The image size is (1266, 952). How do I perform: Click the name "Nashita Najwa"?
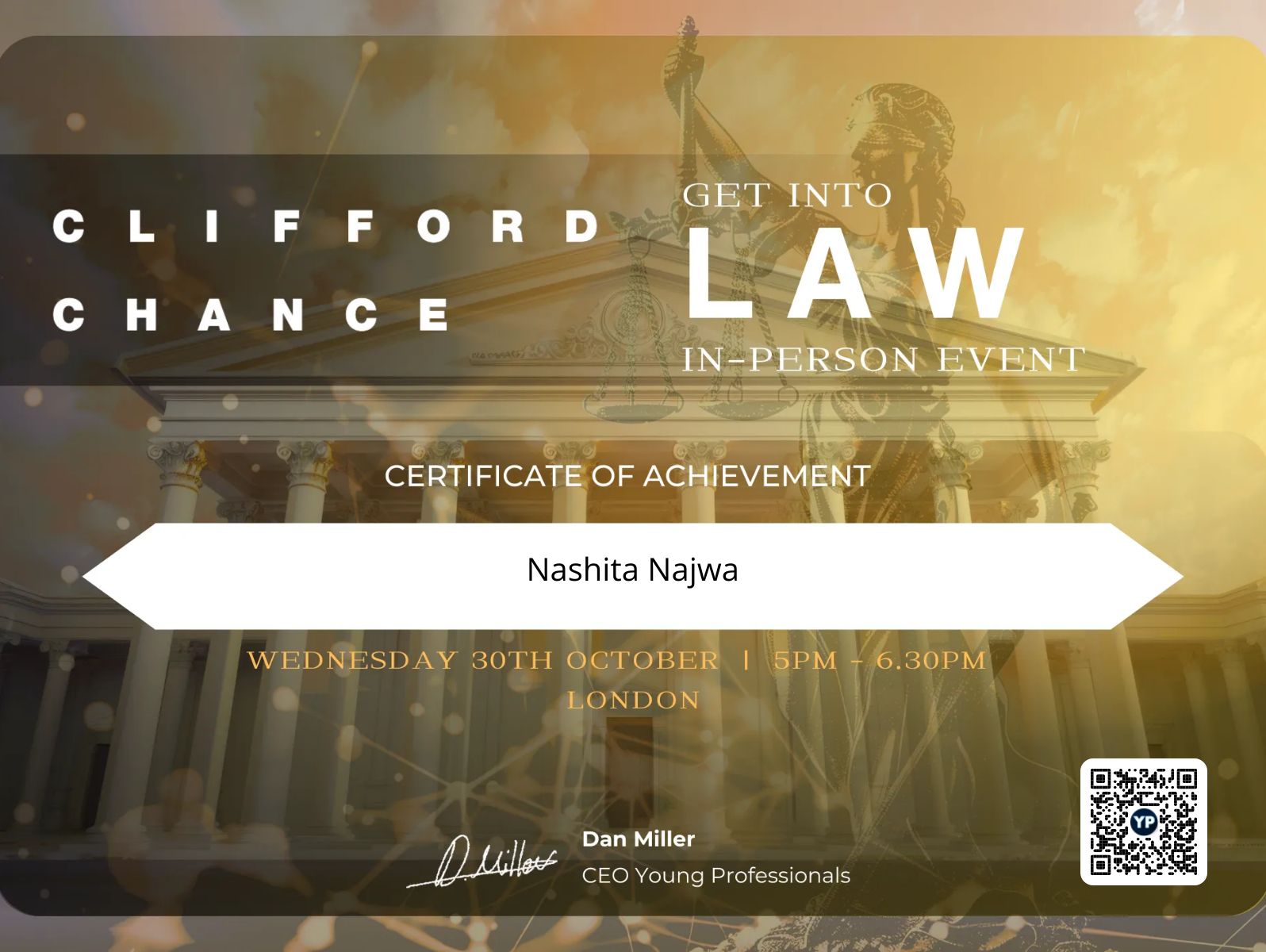point(632,570)
